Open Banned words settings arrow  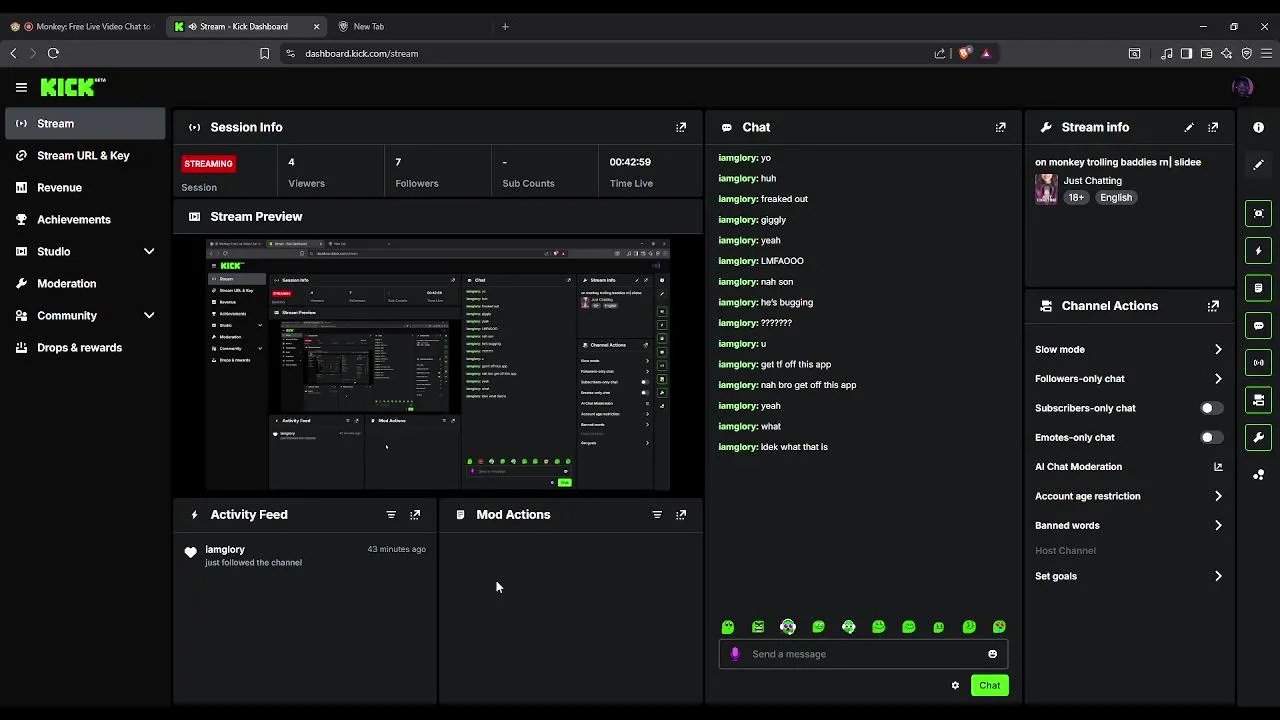click(x=1218, y=525)
